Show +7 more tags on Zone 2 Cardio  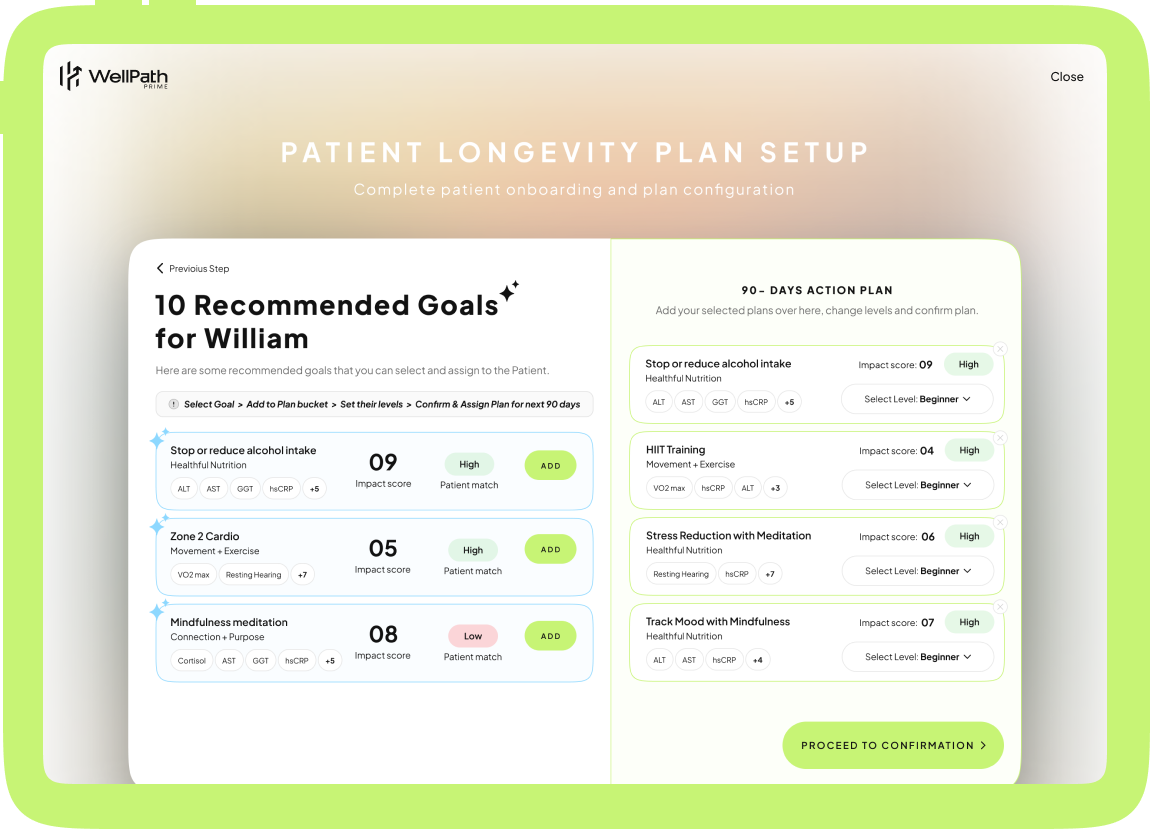(x=302, y=575)
